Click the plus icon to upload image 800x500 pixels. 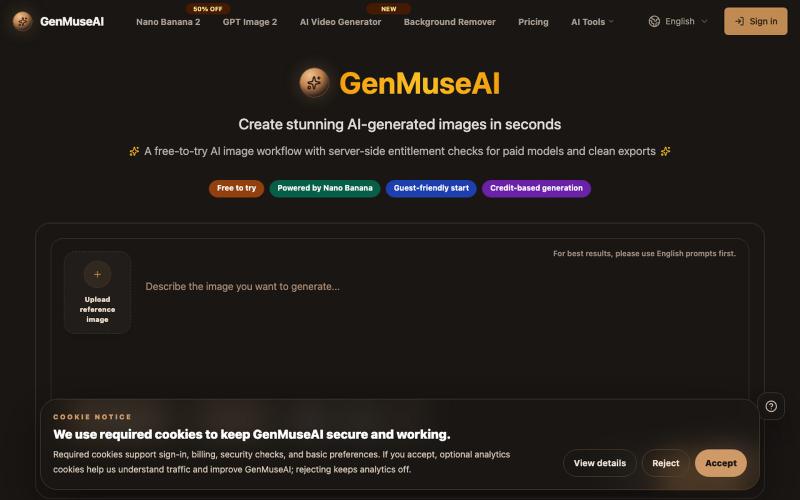[97, 274]
